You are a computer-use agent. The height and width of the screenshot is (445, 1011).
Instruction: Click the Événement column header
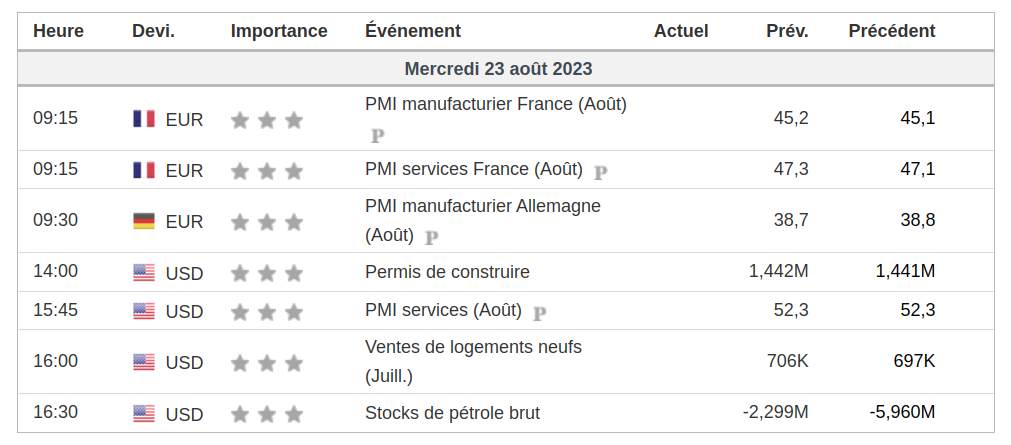(413, 31)
